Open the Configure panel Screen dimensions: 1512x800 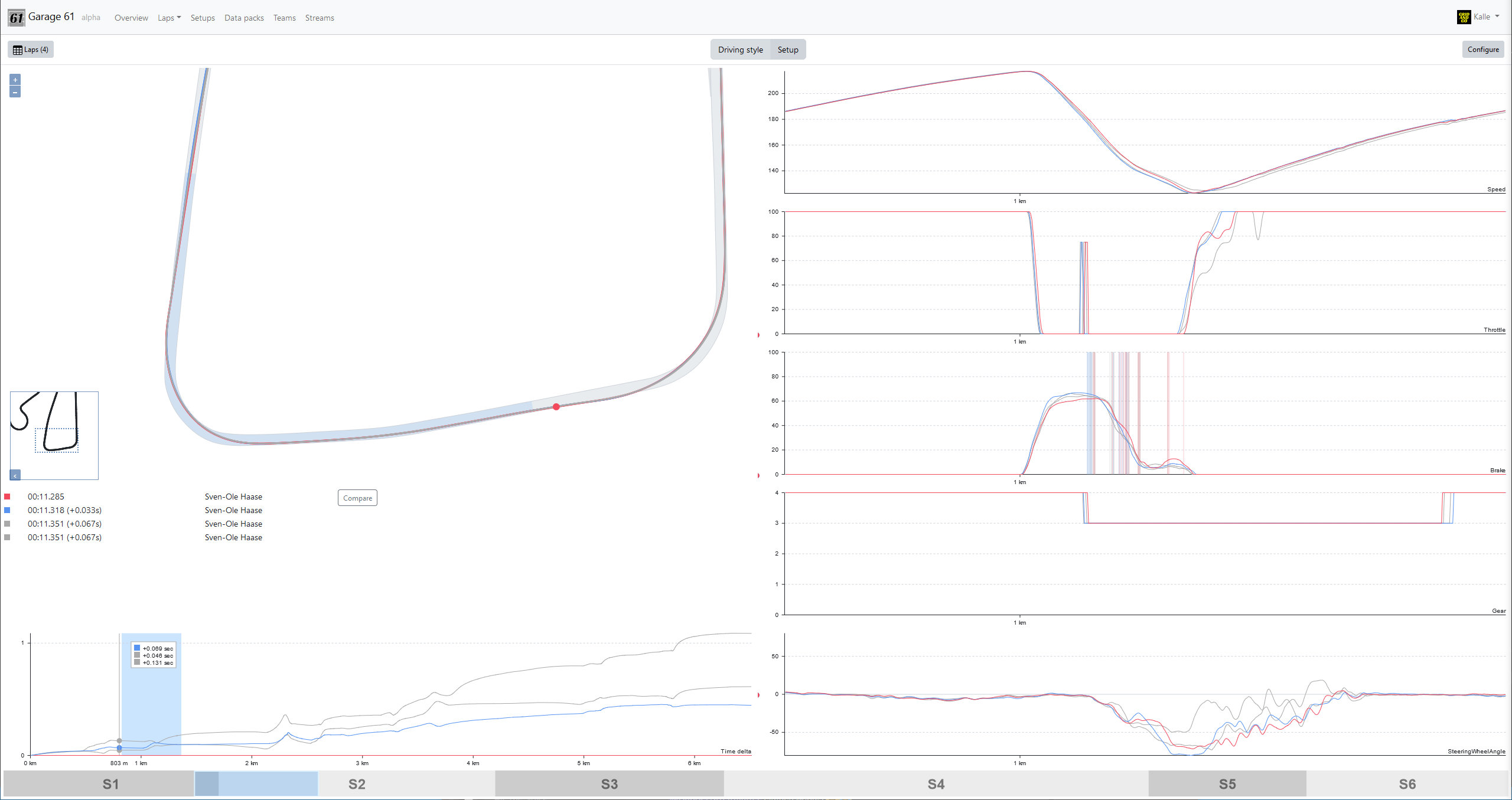point(1482,49)
